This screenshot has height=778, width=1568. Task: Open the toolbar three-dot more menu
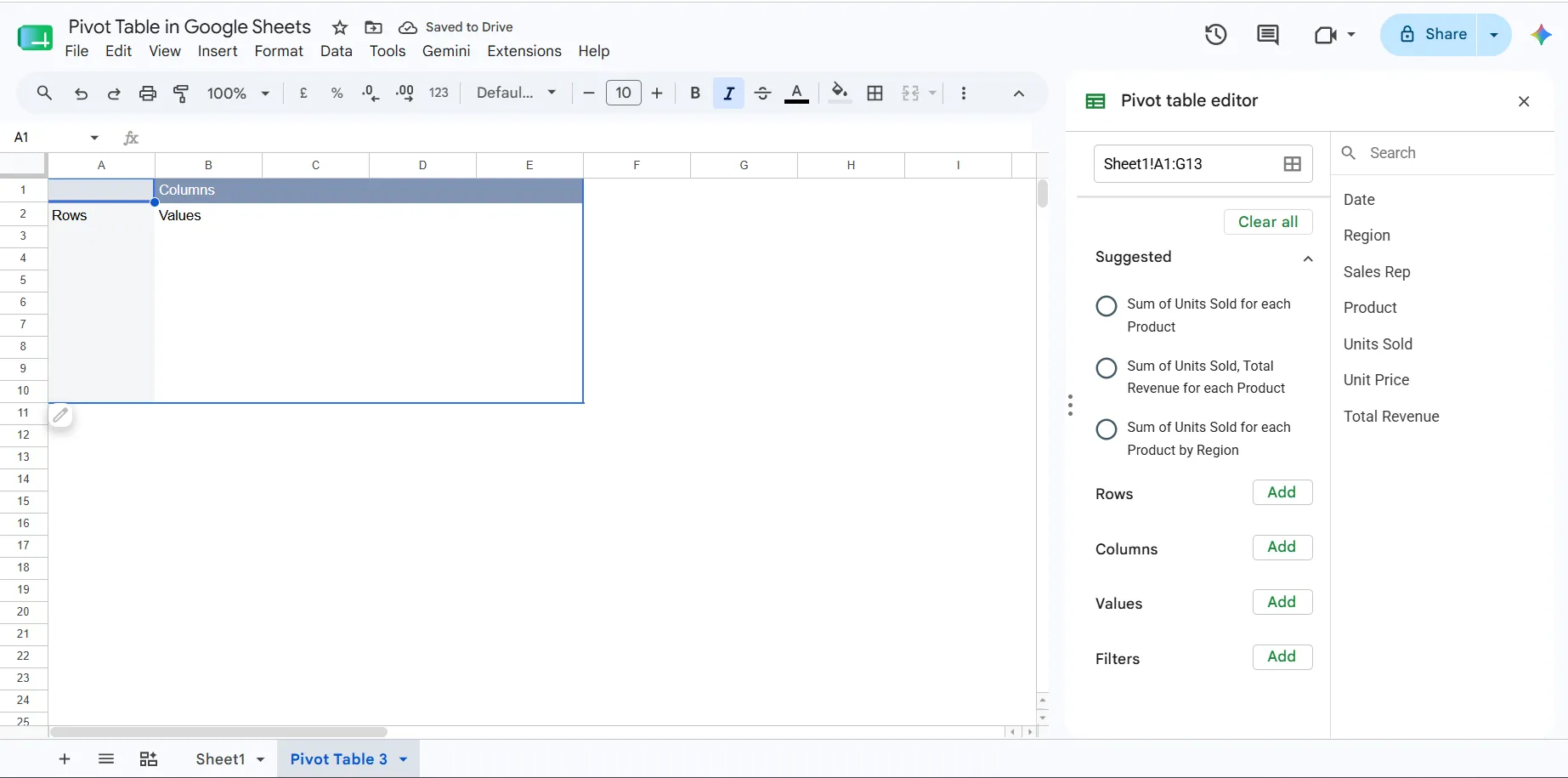(x=963, y=94)
